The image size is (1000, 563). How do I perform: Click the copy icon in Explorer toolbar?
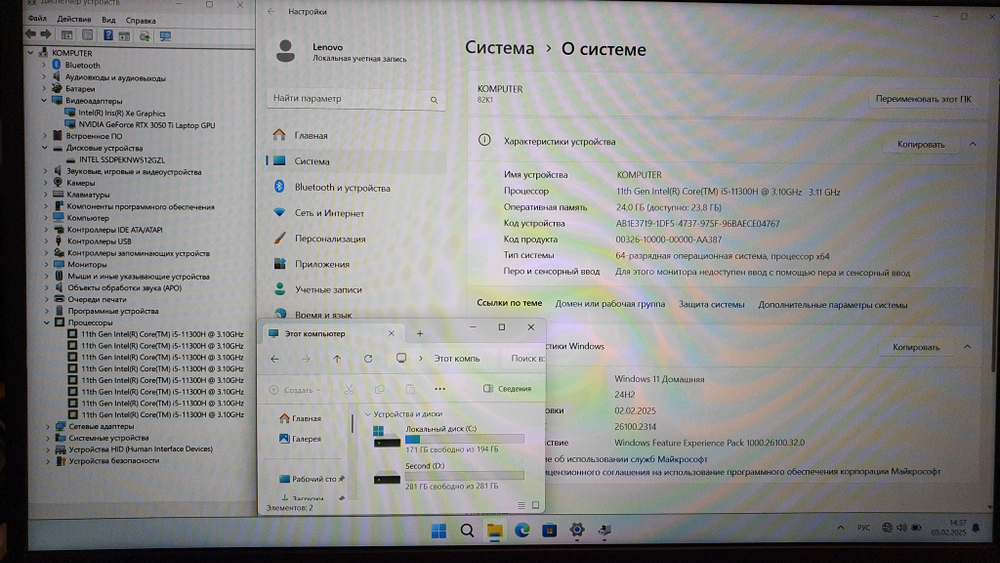point(379,389)
